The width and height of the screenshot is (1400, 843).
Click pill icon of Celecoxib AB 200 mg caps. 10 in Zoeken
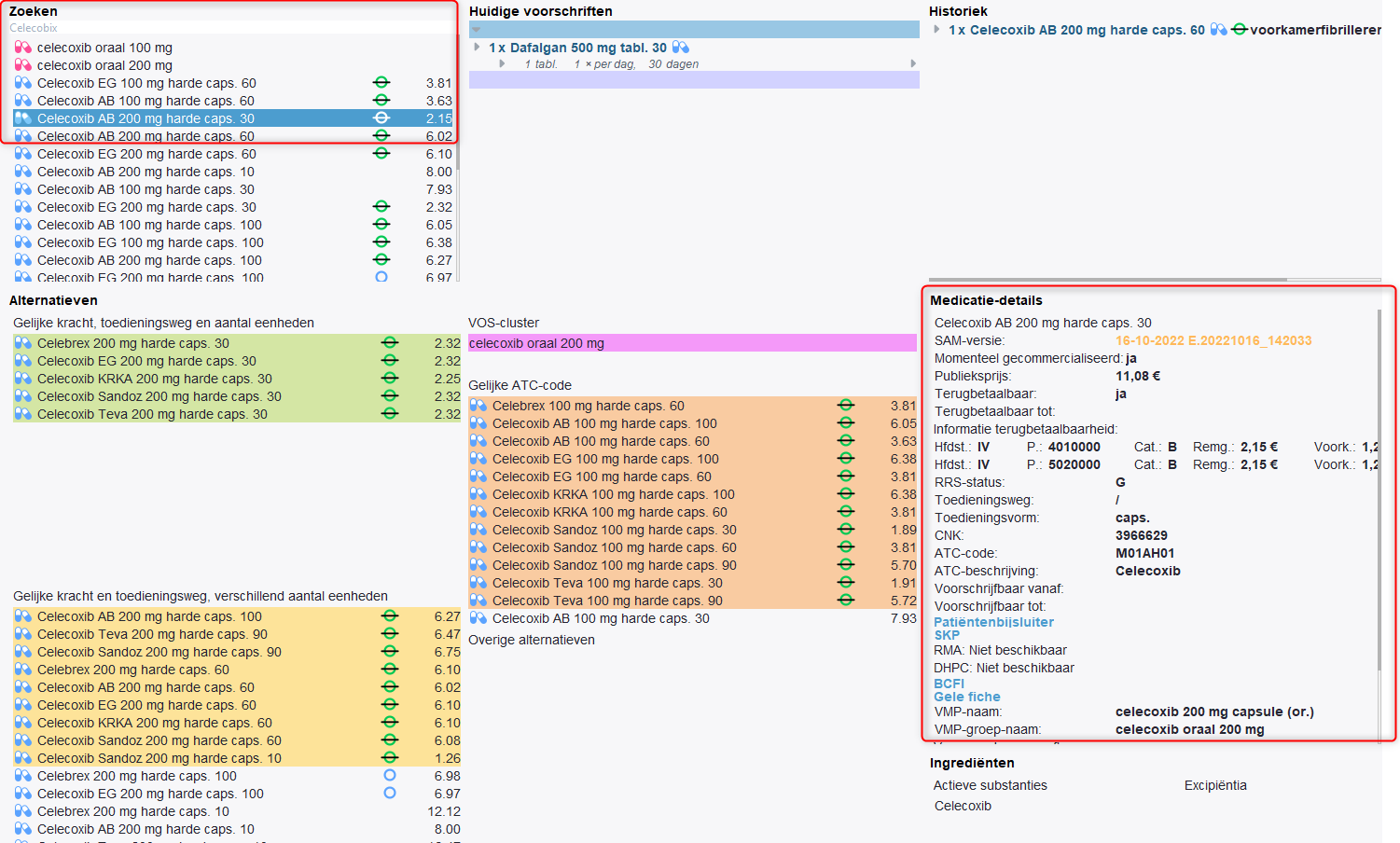pyautogui.click(x=23, y=172)
